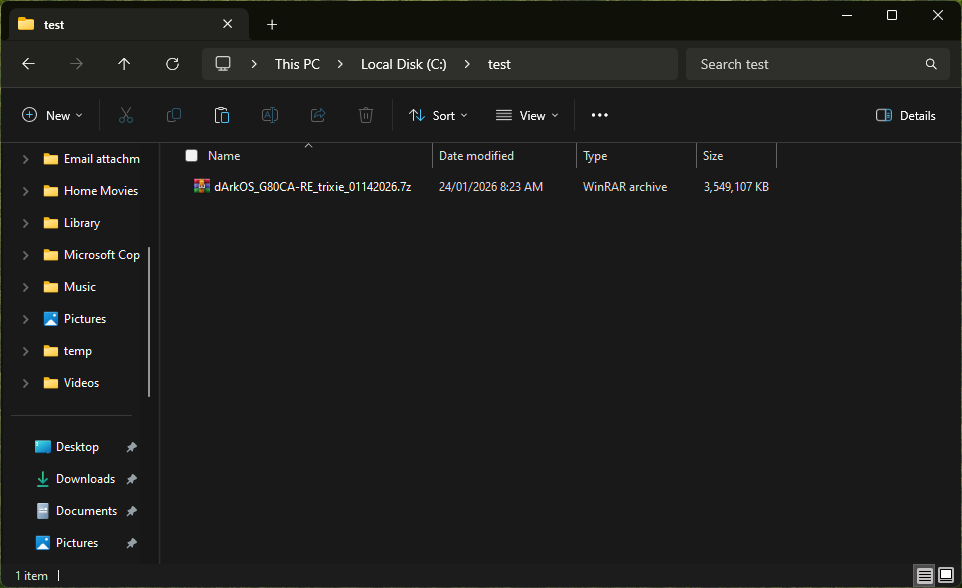Screen dimensions: 962x588
Task: Click the Copy icon in toolbar
Action: 174,115
